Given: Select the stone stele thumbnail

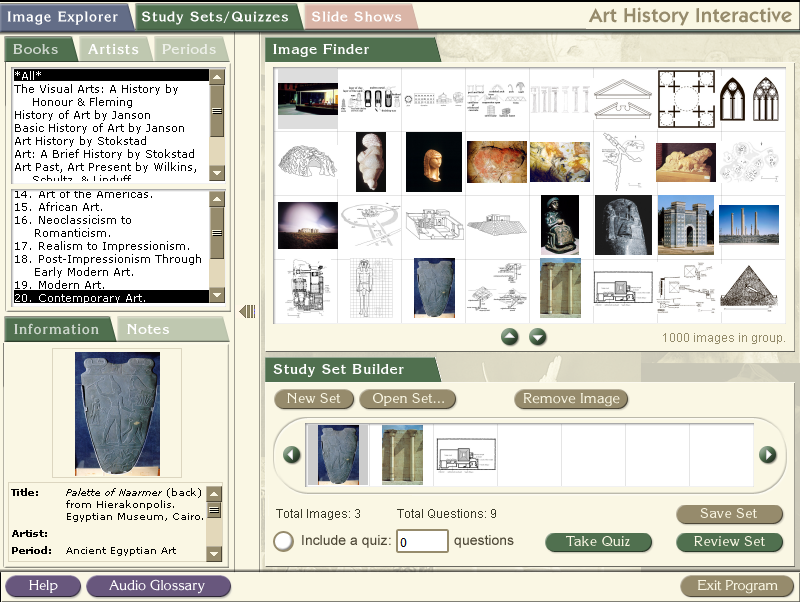Looking at the screenshot, I should pyautogui.click(x=623, y=225).
